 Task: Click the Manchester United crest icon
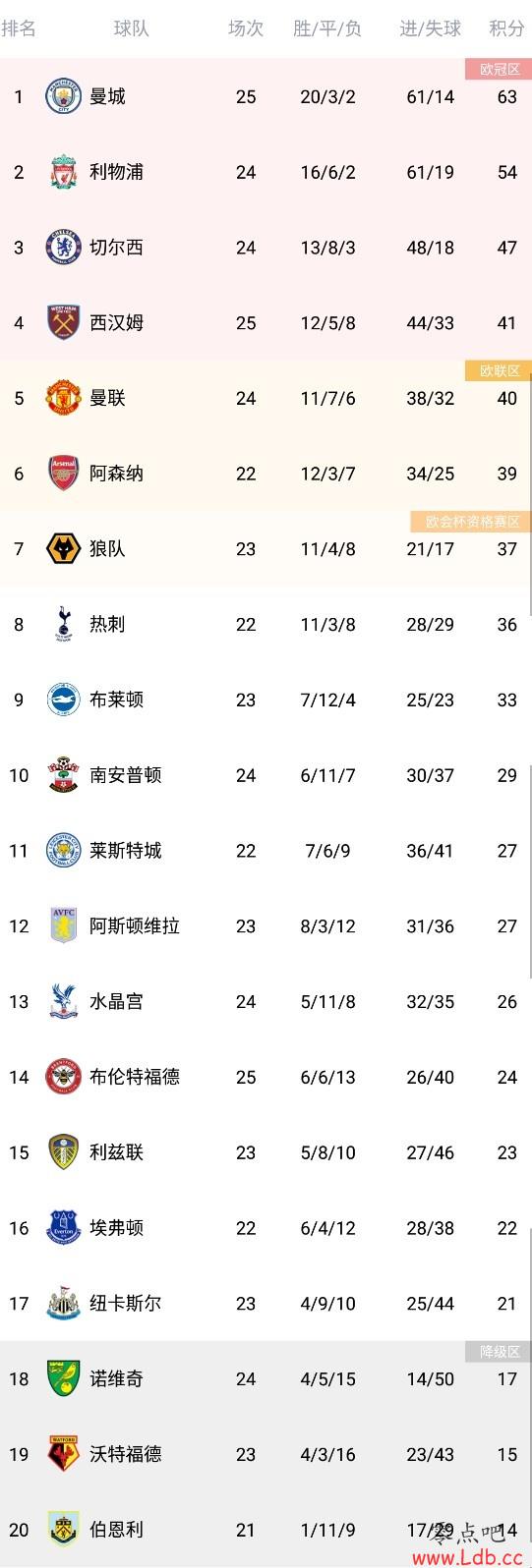[x=63, y=398]
